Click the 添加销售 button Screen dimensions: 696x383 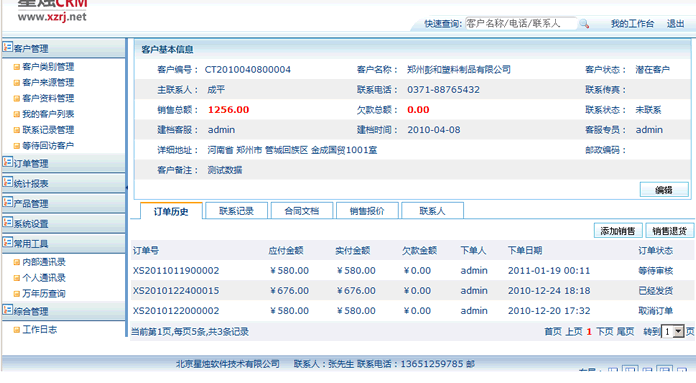tap(618, 231)
